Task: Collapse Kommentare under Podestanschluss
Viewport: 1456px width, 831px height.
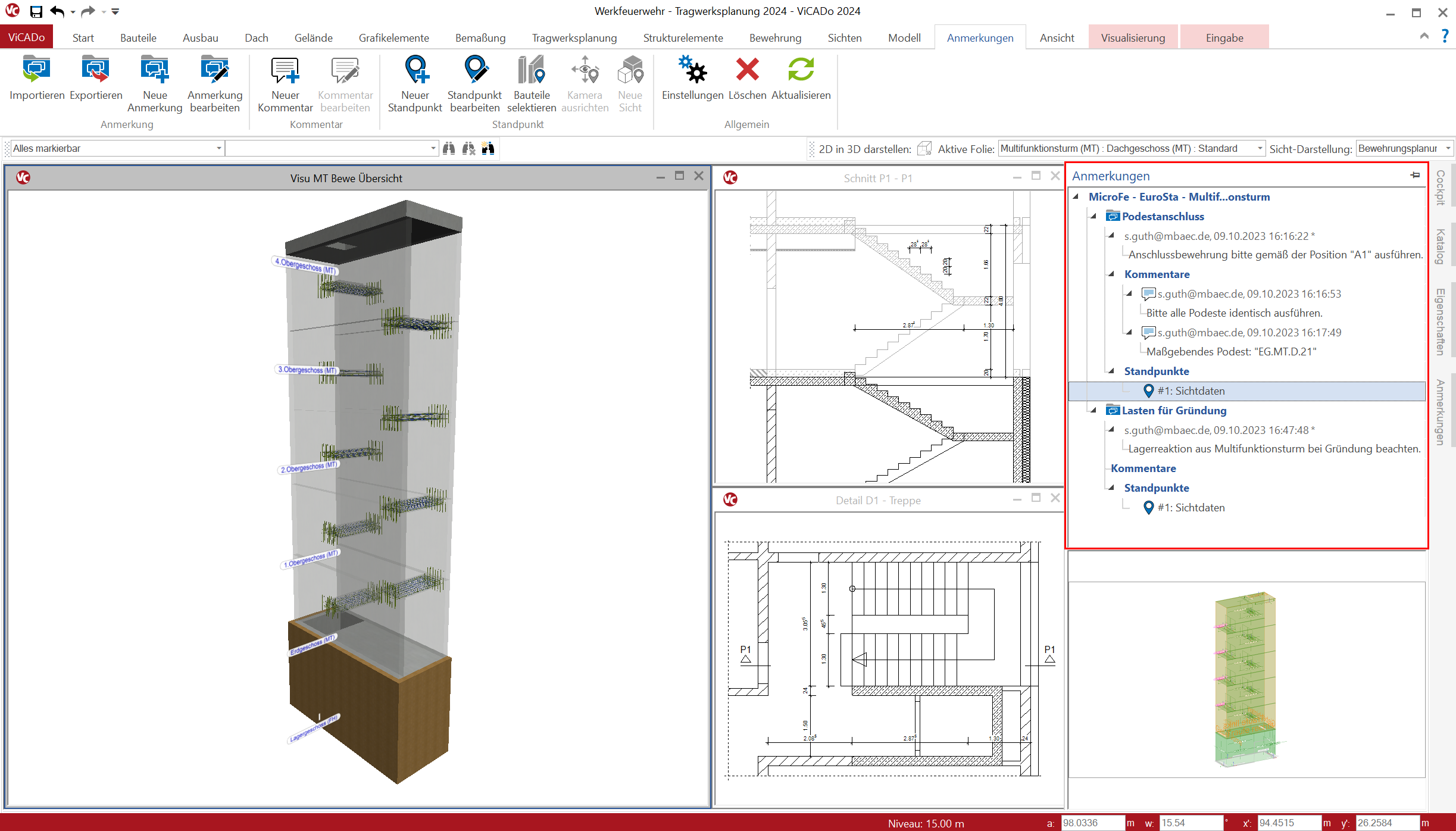Action: (x=1111, y=274)
